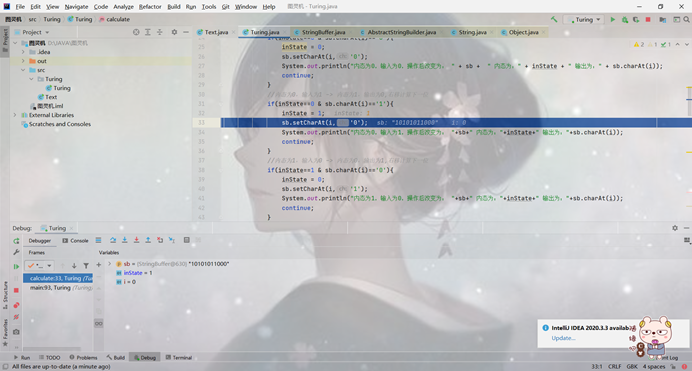
Task: Click the Drop Frame icon
Action: click(160, 240)
